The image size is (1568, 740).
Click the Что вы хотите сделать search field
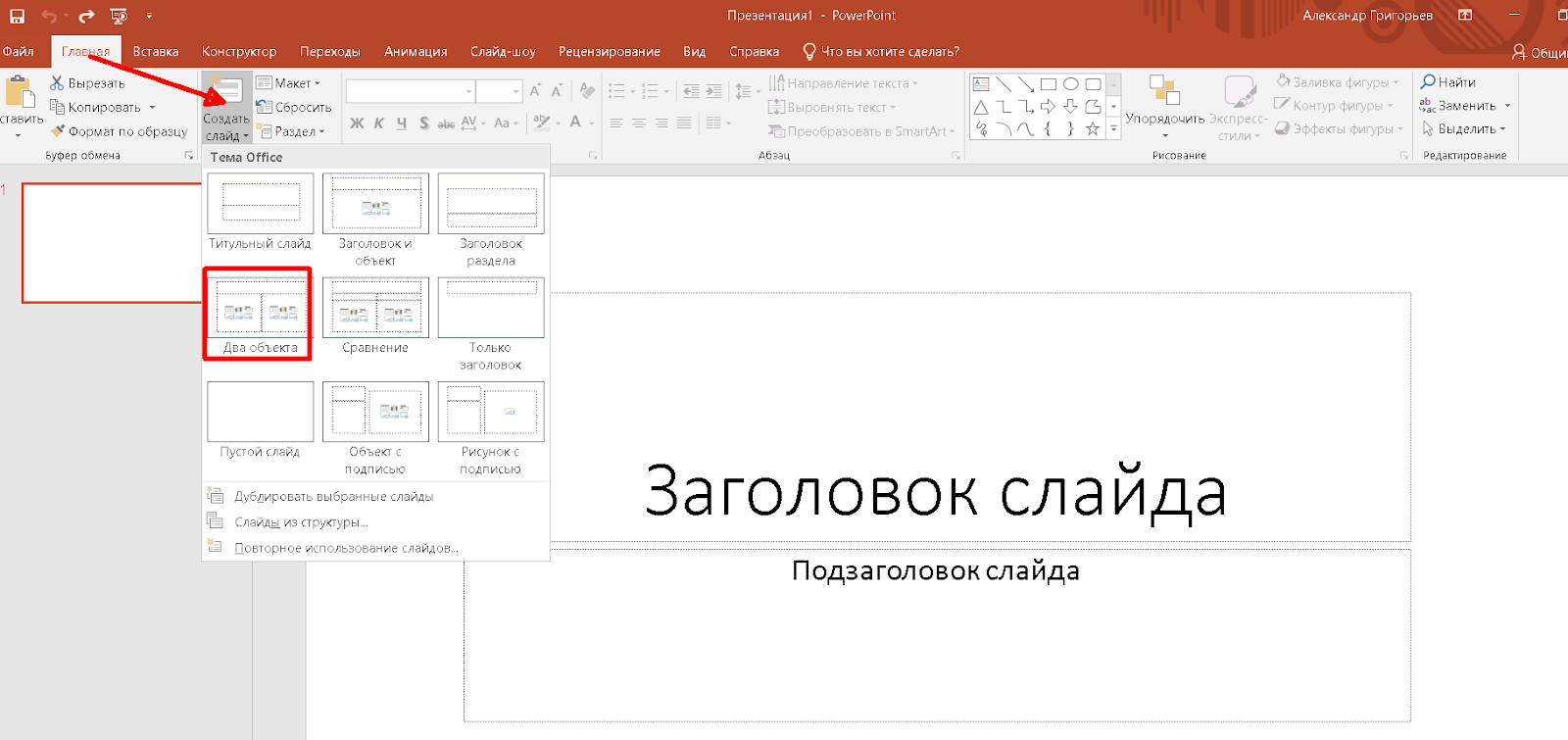click(890, 52)
